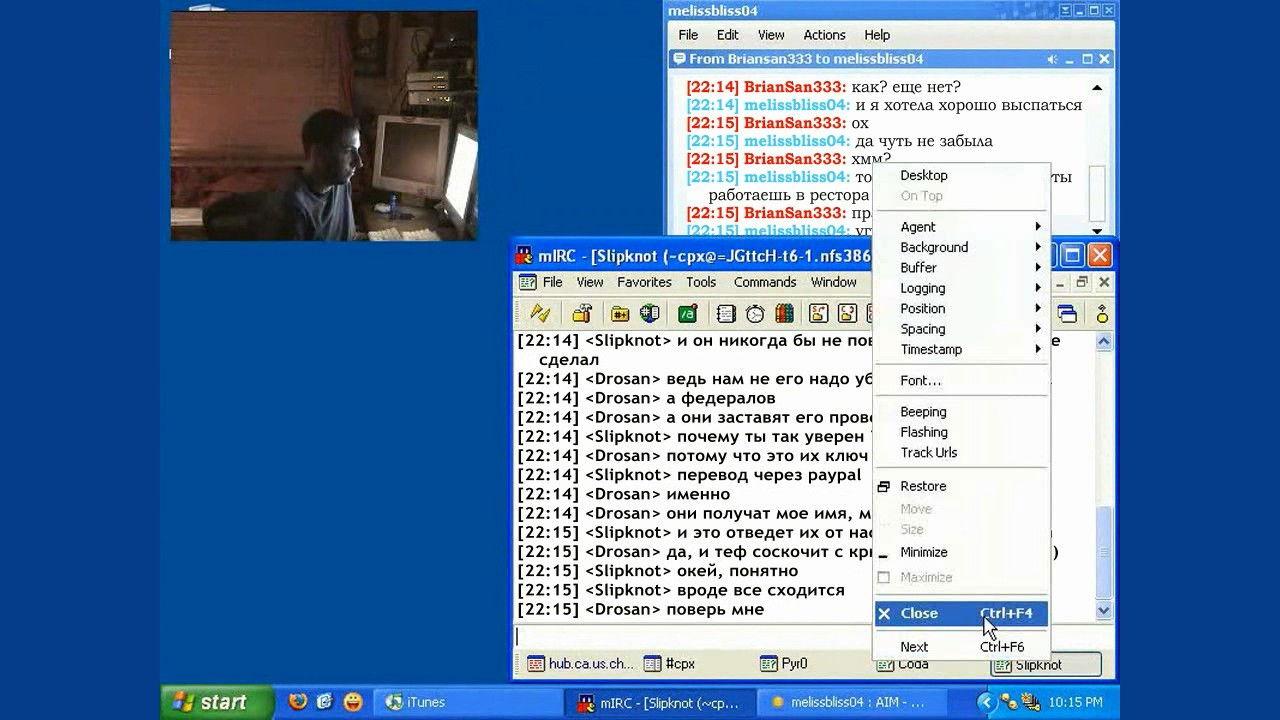Open the Channels folder toolbar icon
Viewport: 1280px width, 720px height.
620,314
